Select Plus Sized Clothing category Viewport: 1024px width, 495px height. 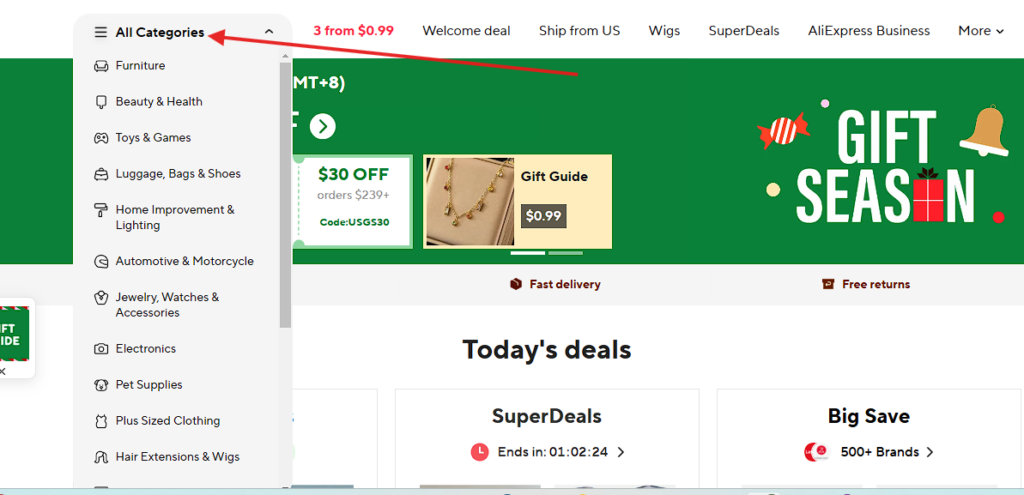167,421
